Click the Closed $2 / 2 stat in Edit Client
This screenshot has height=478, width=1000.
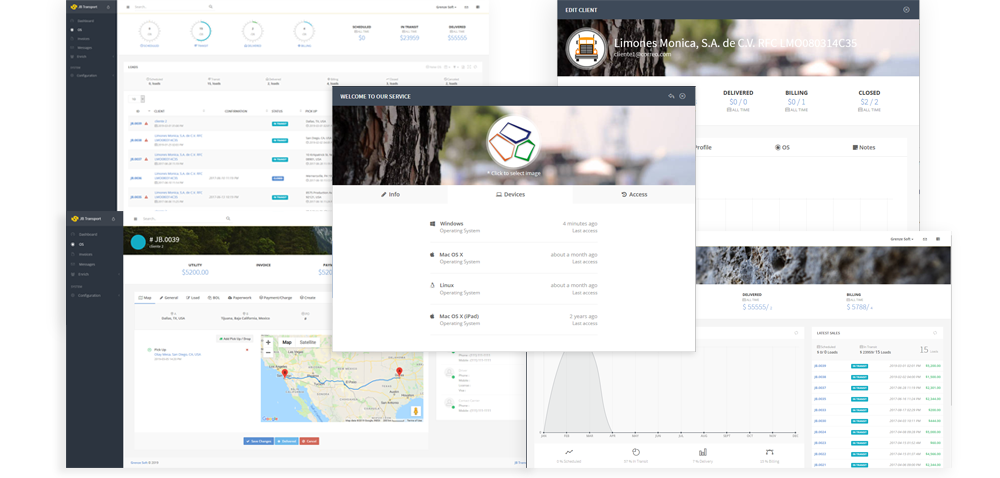(x=869, y=101)
